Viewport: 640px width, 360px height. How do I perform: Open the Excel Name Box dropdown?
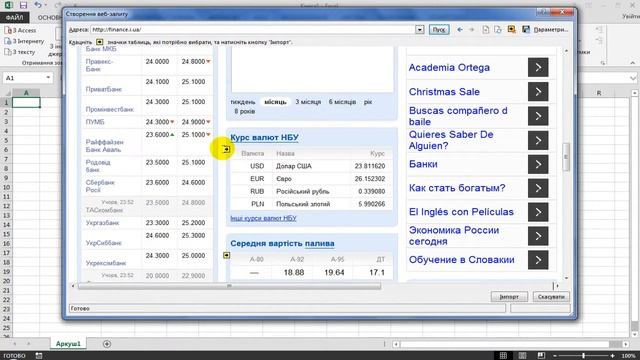(48, 78)
